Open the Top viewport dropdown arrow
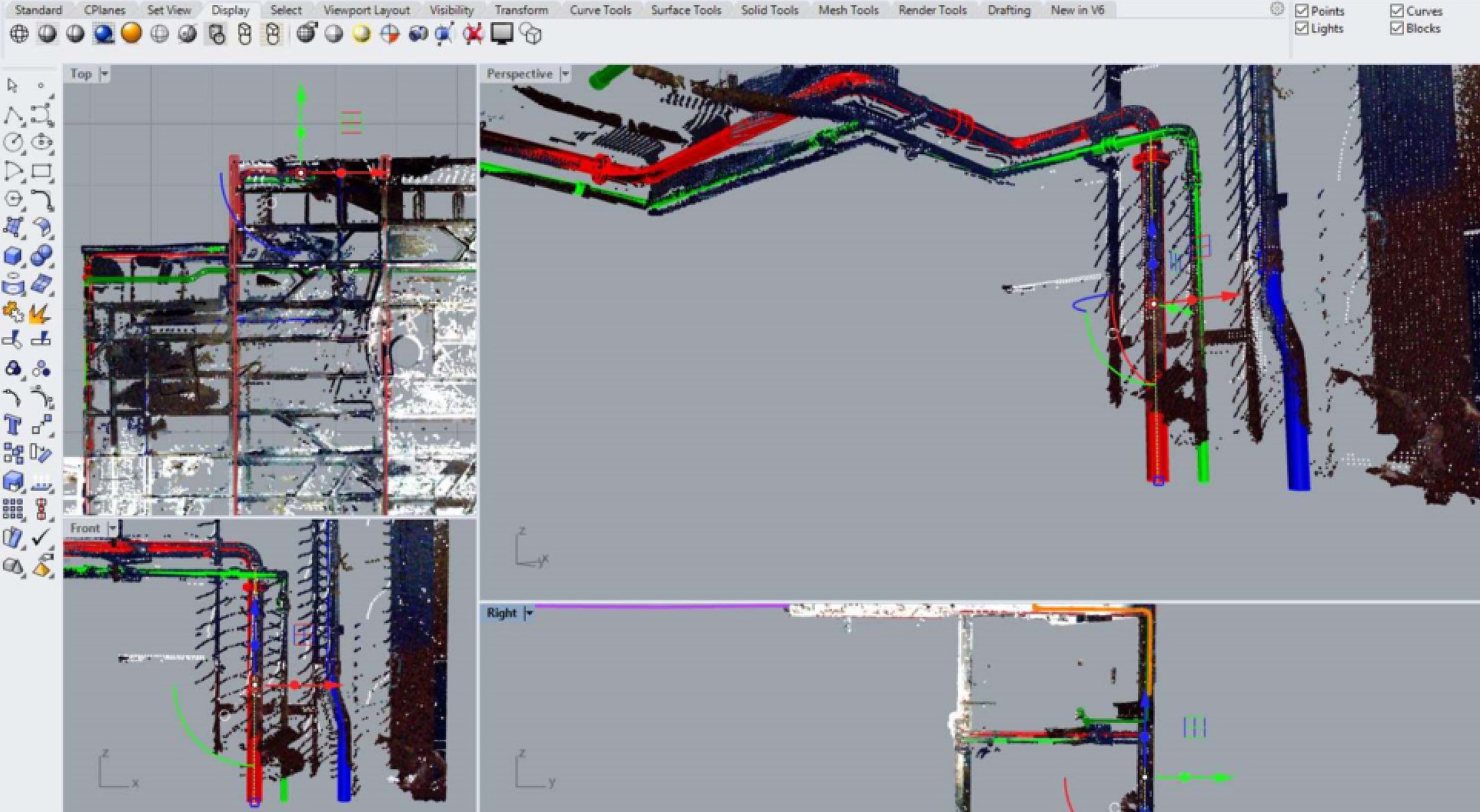 click(105, 74)
